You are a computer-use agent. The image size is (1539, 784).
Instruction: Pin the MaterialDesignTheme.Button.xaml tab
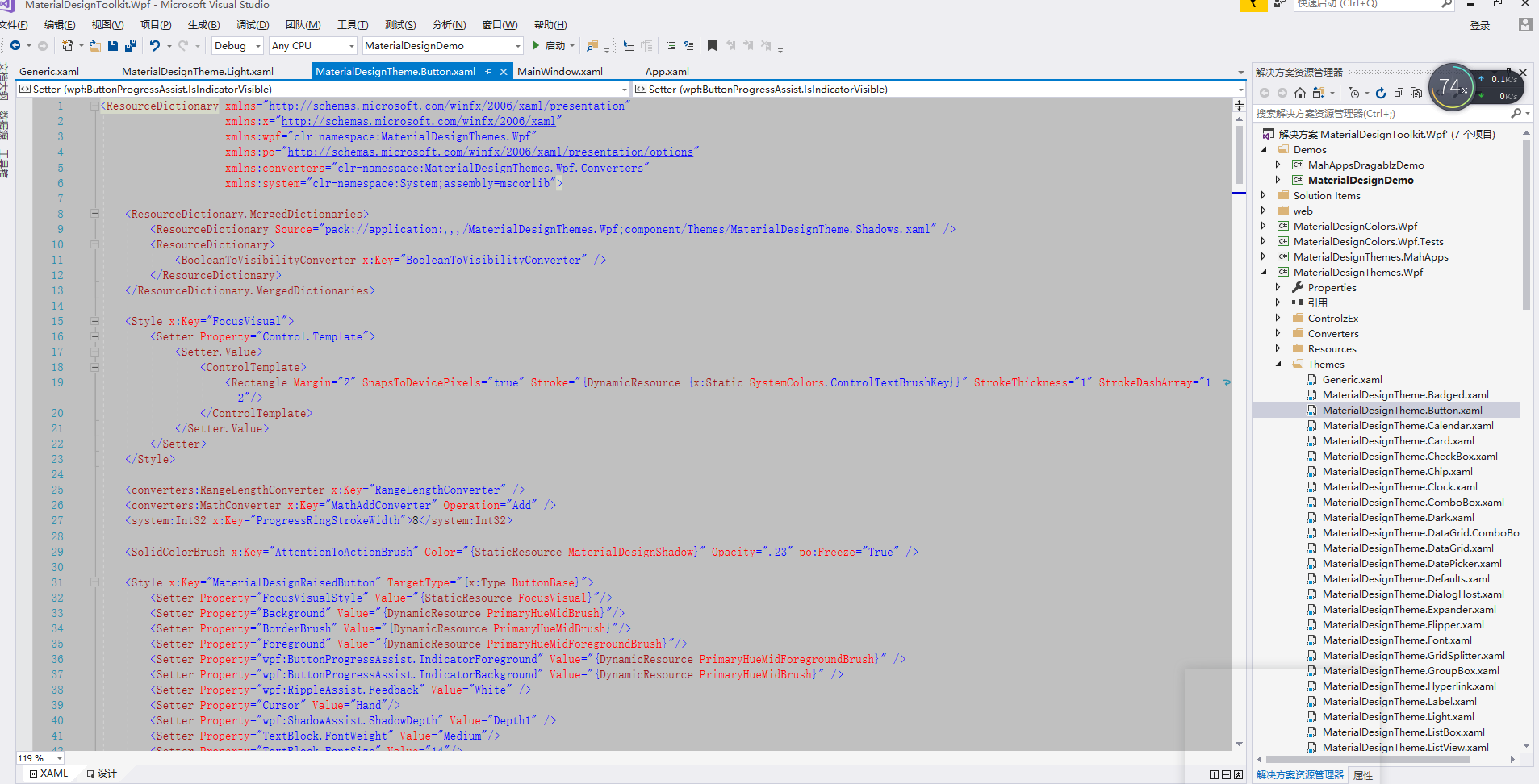click(488, 71)
